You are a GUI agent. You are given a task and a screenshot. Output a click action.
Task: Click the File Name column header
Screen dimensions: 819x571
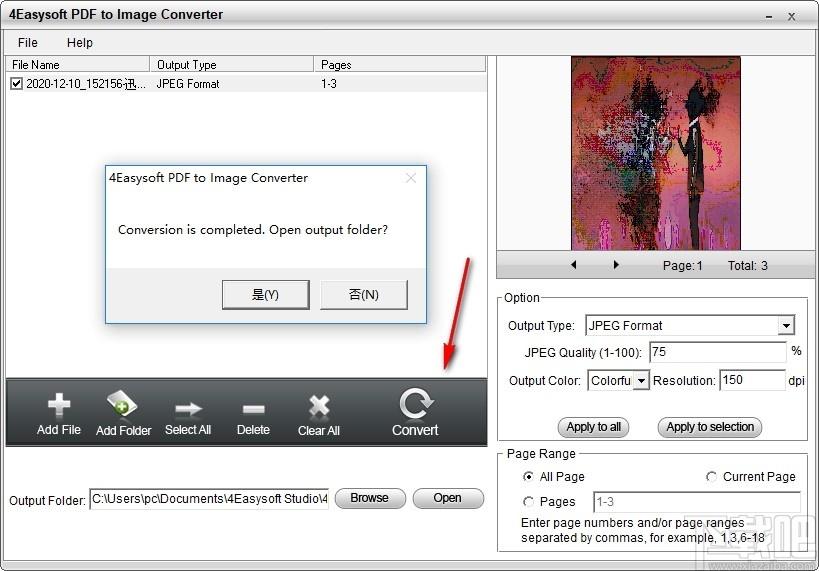77,65
